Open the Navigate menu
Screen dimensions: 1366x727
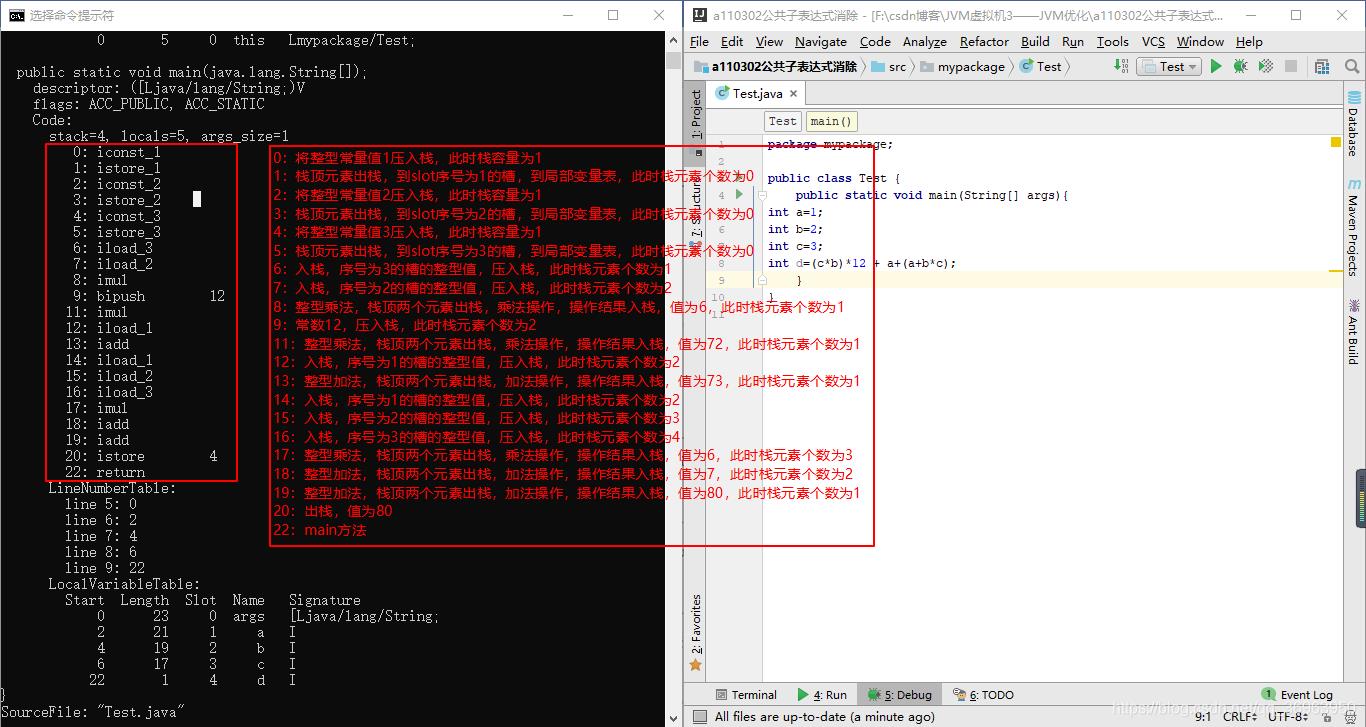pyautogui.click(x=821, y=41)
